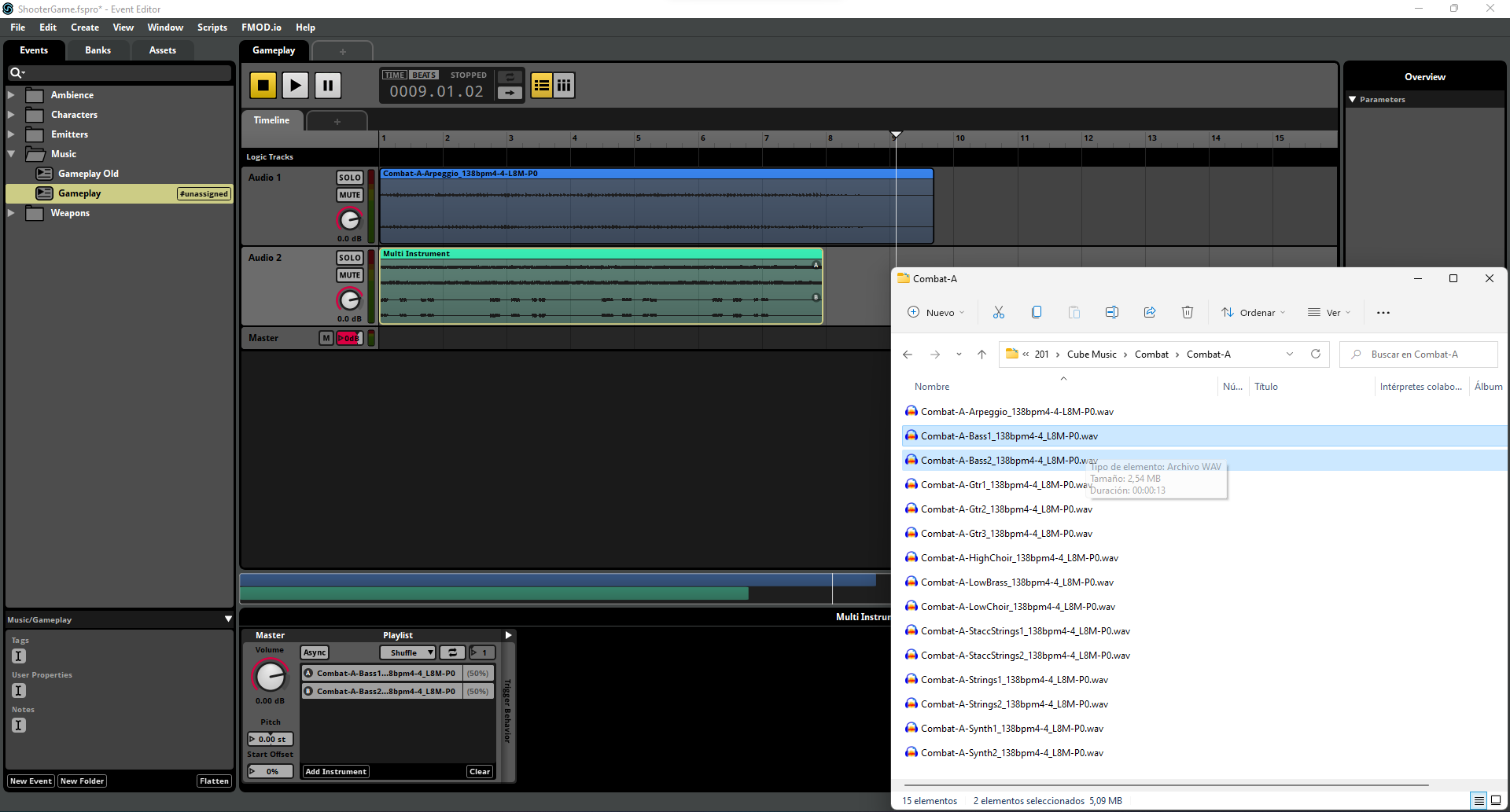Adjust the Master Volume knob in deck
Image resolution: width=1510 pixels, height=812 pixels.
[x=270, y=677]
